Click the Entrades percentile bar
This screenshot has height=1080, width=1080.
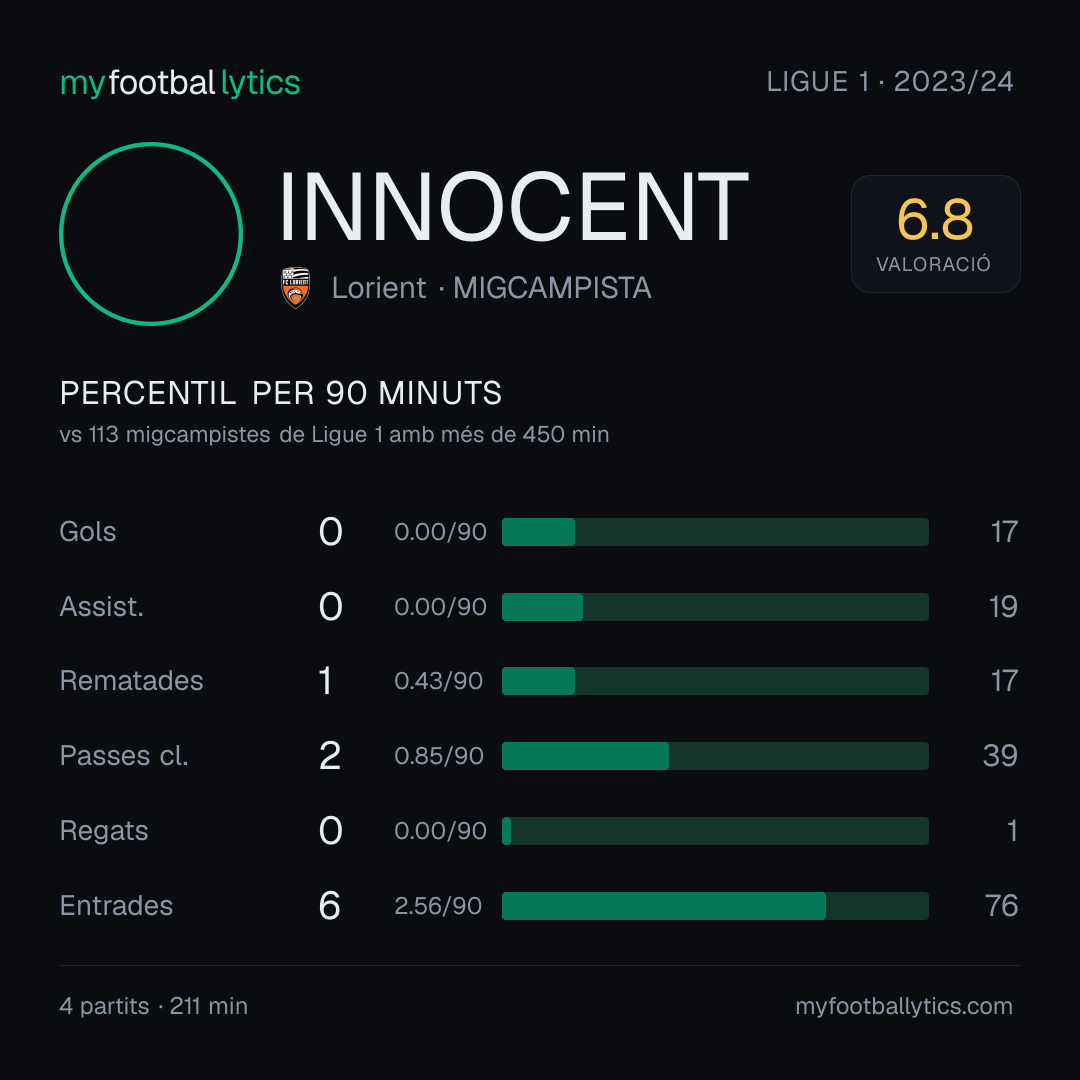715,906
